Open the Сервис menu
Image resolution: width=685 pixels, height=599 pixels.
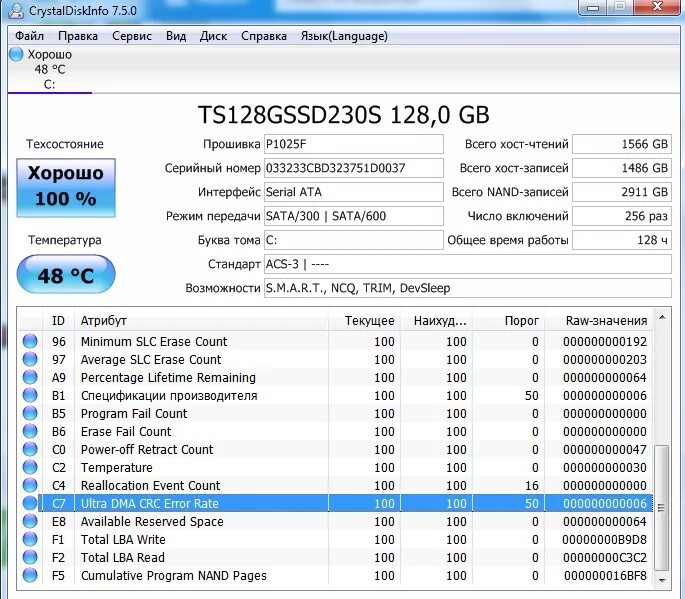[131, 36]
